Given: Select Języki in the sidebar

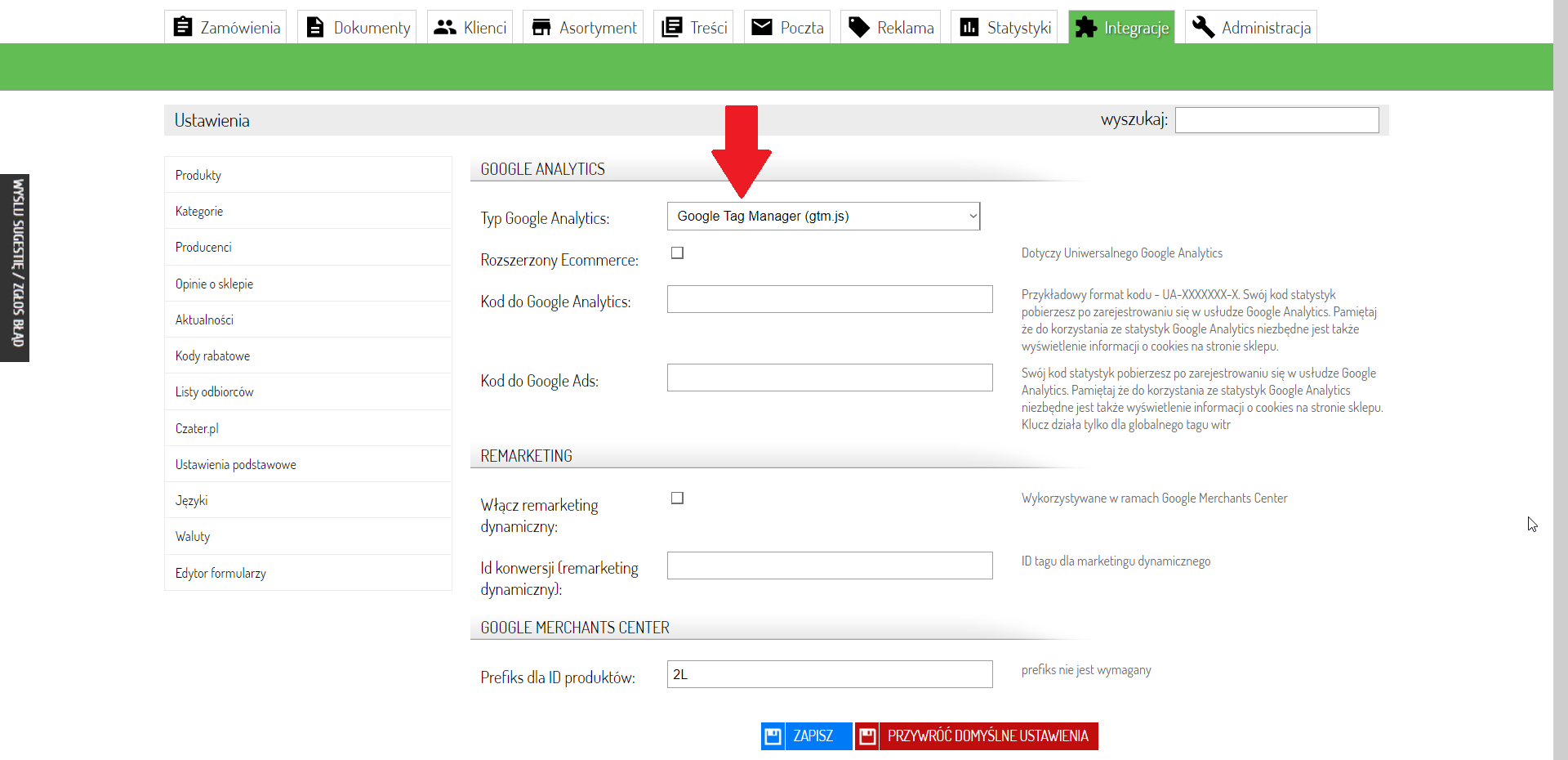Looking at the screenshot, I should 308,500.
